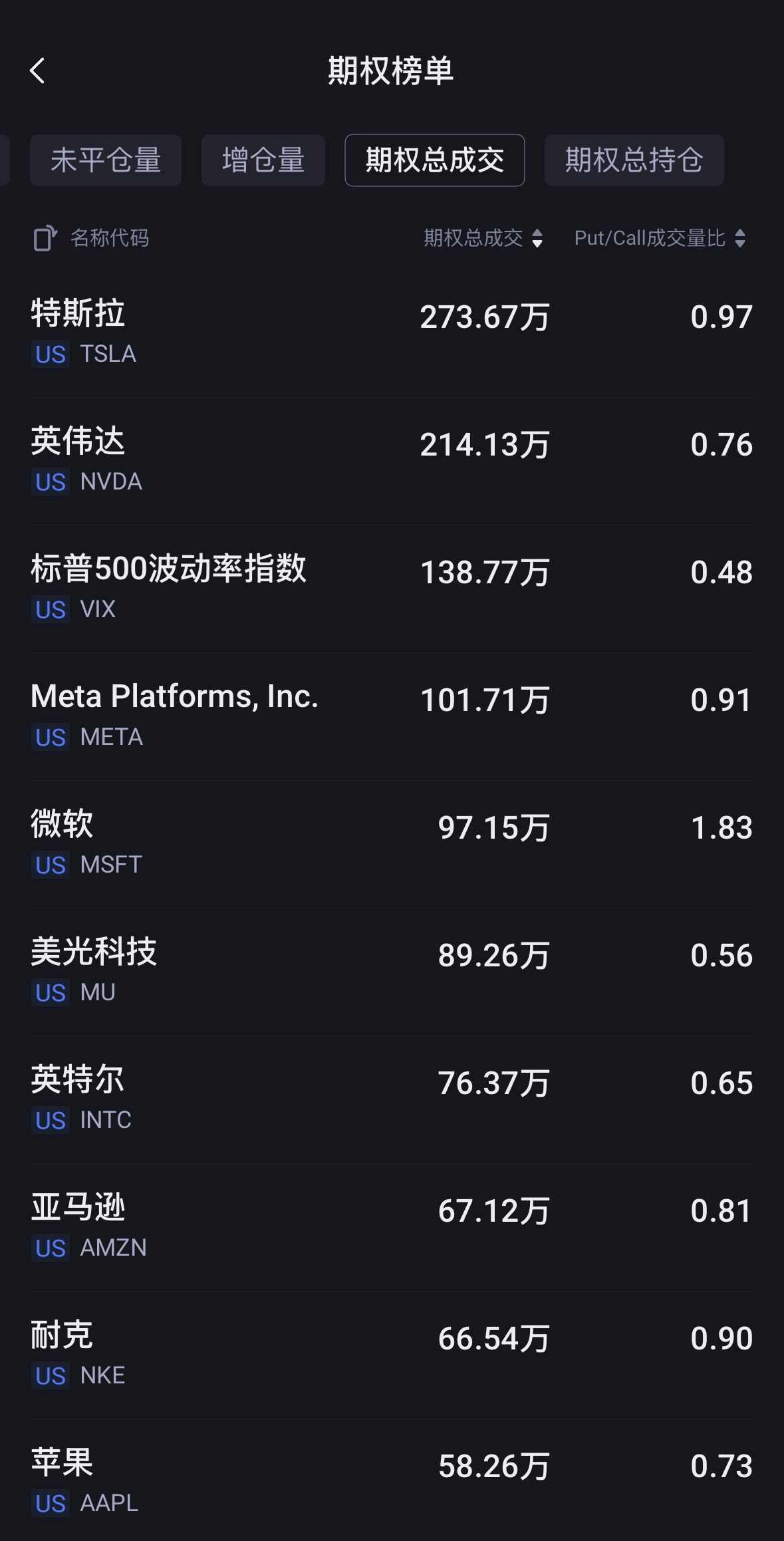Open the 耐克 NKE row
This screenshot has width=784, height=1541.
(x=392, y=1354)
